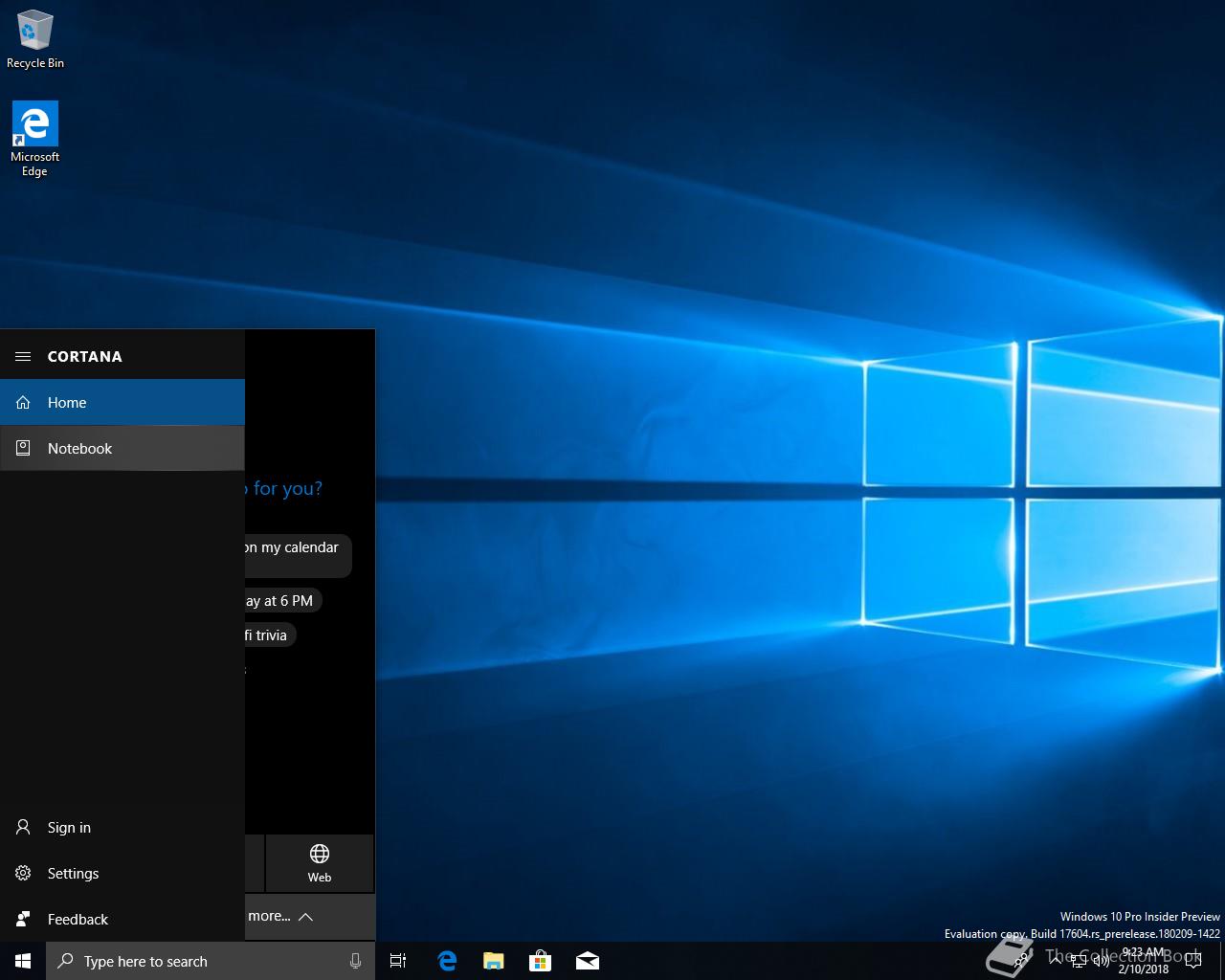Click Sign in to Cortana

tap(69, 828)
